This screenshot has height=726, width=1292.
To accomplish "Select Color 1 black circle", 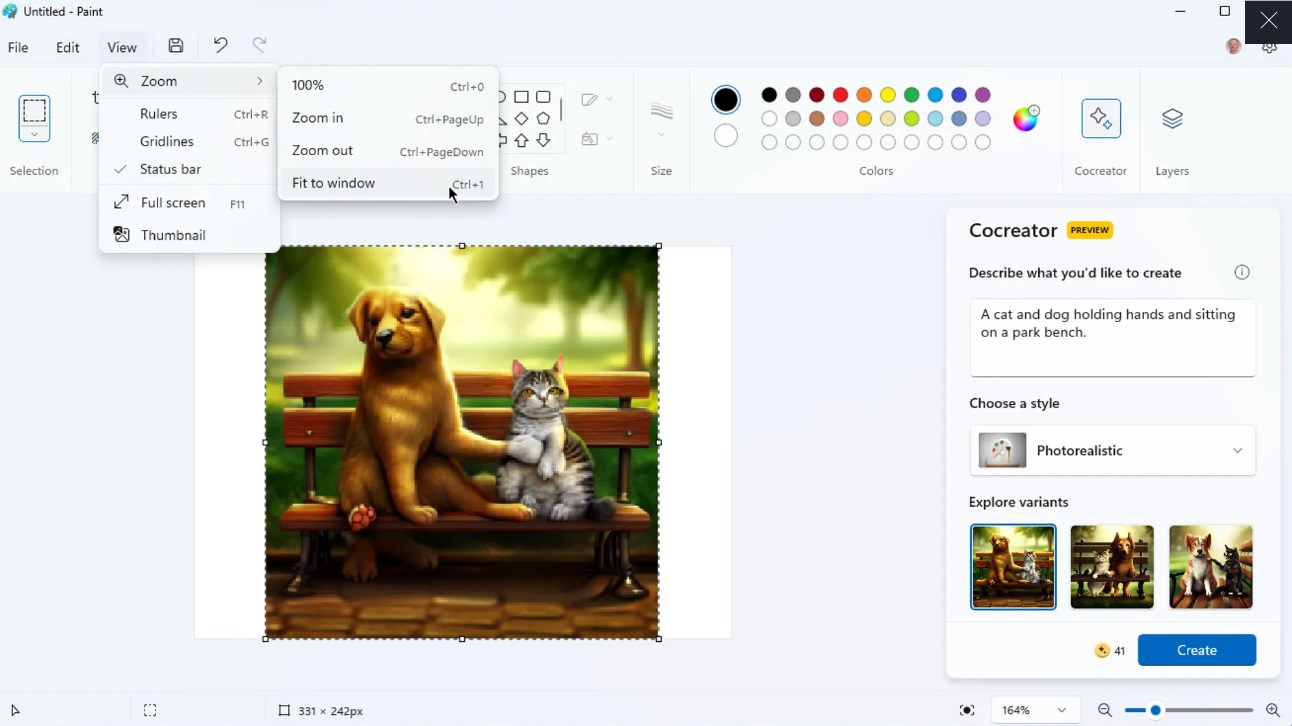I will click(x=726, y=100).
